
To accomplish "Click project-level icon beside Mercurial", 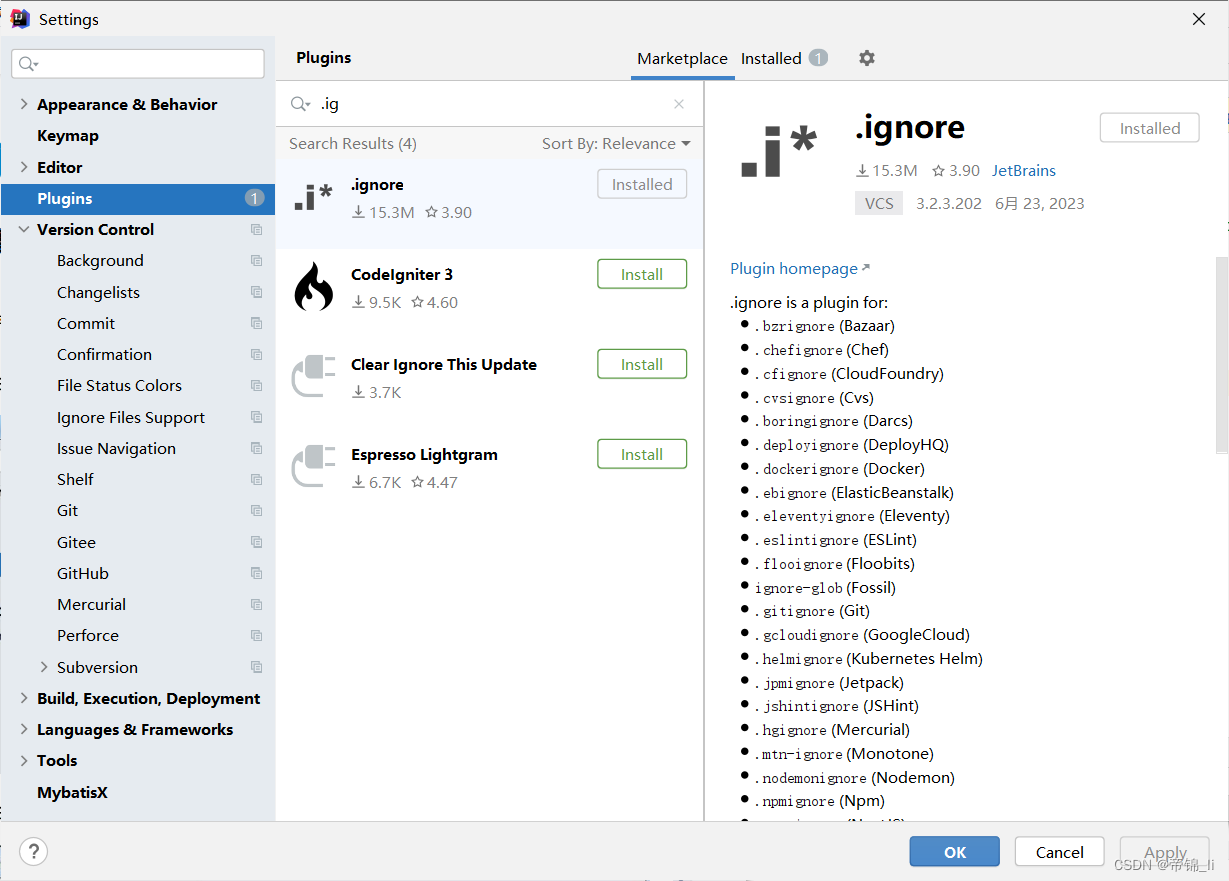I will pos(257,604).
